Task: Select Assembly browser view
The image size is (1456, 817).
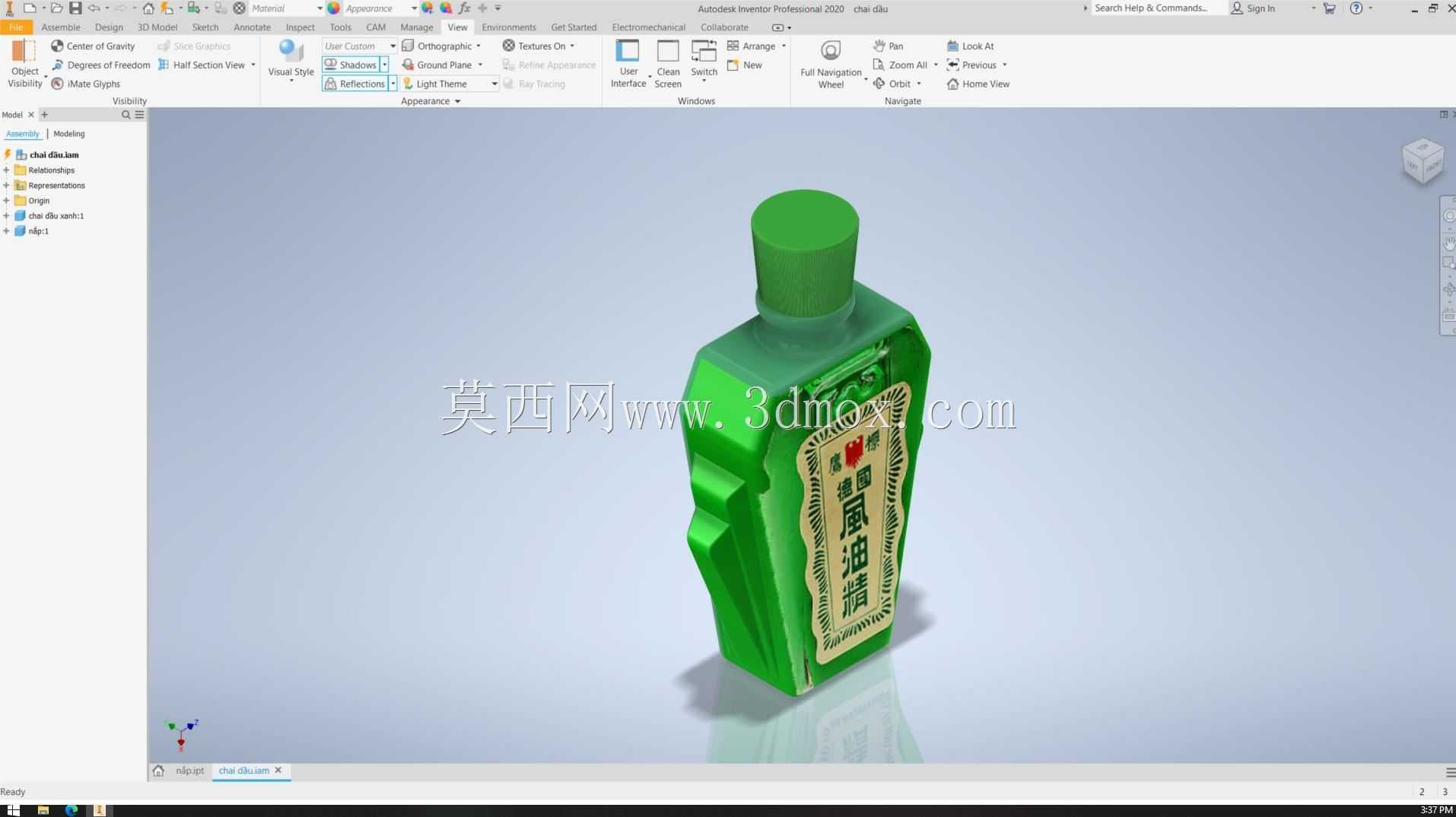Action: 23,134
